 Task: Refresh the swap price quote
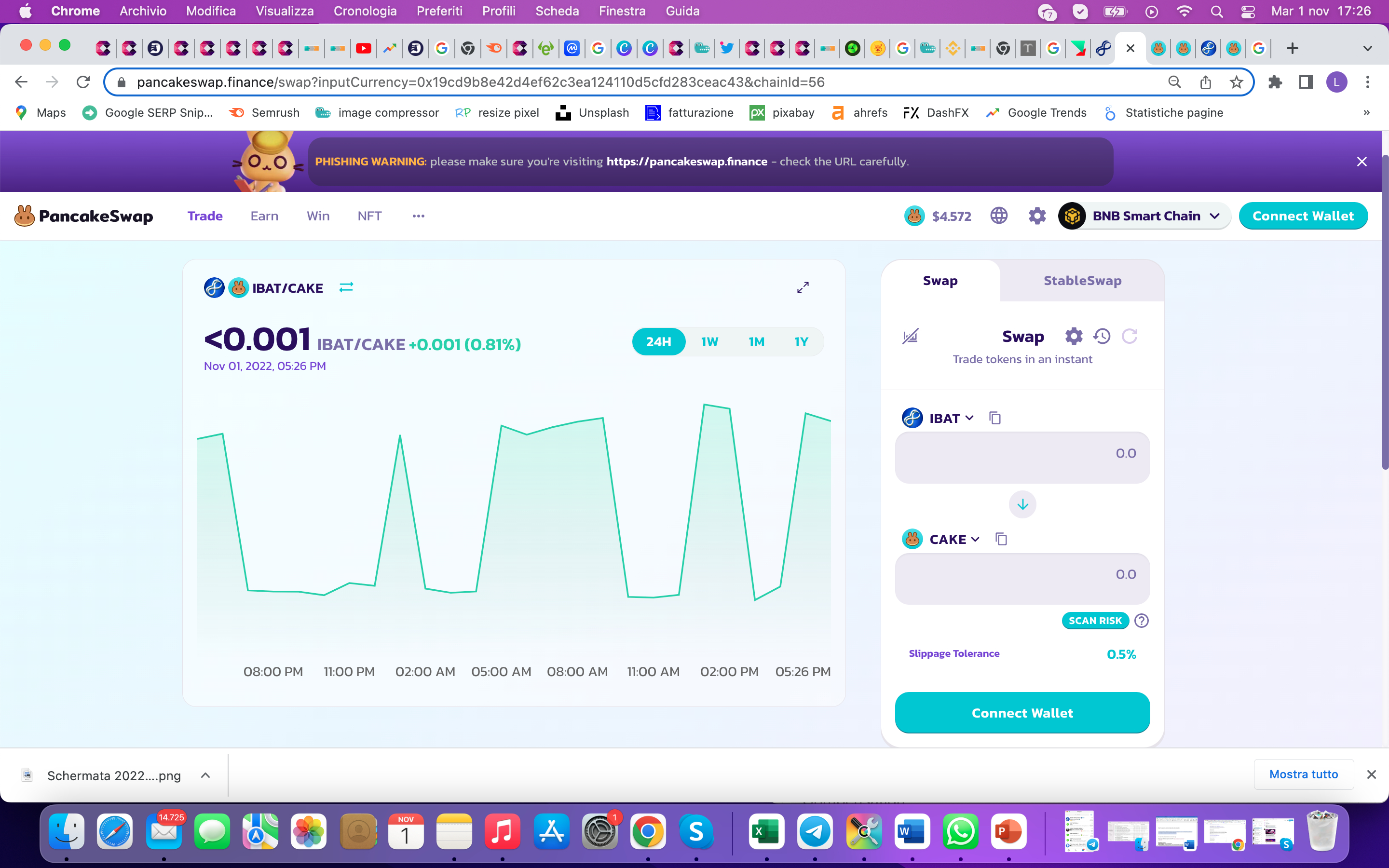click(x=1129, y=337)
